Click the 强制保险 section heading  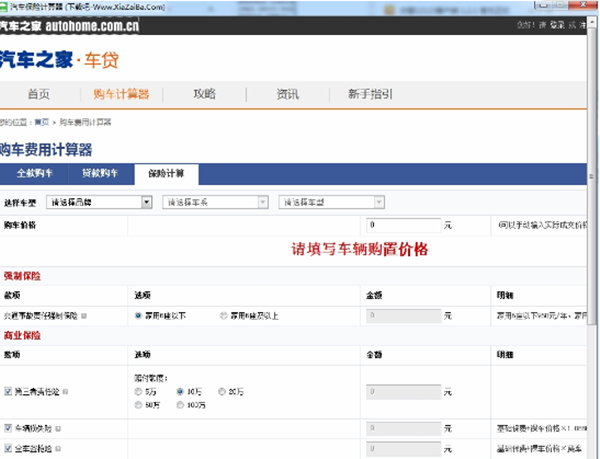coord(22,276)
